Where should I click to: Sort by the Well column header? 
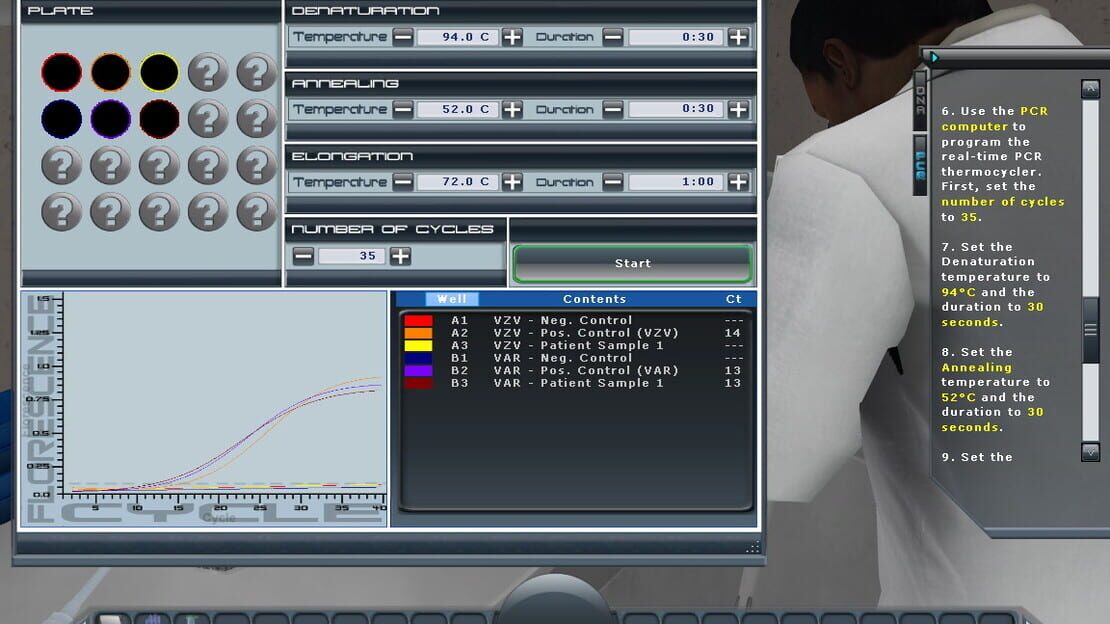coord(452,299)
